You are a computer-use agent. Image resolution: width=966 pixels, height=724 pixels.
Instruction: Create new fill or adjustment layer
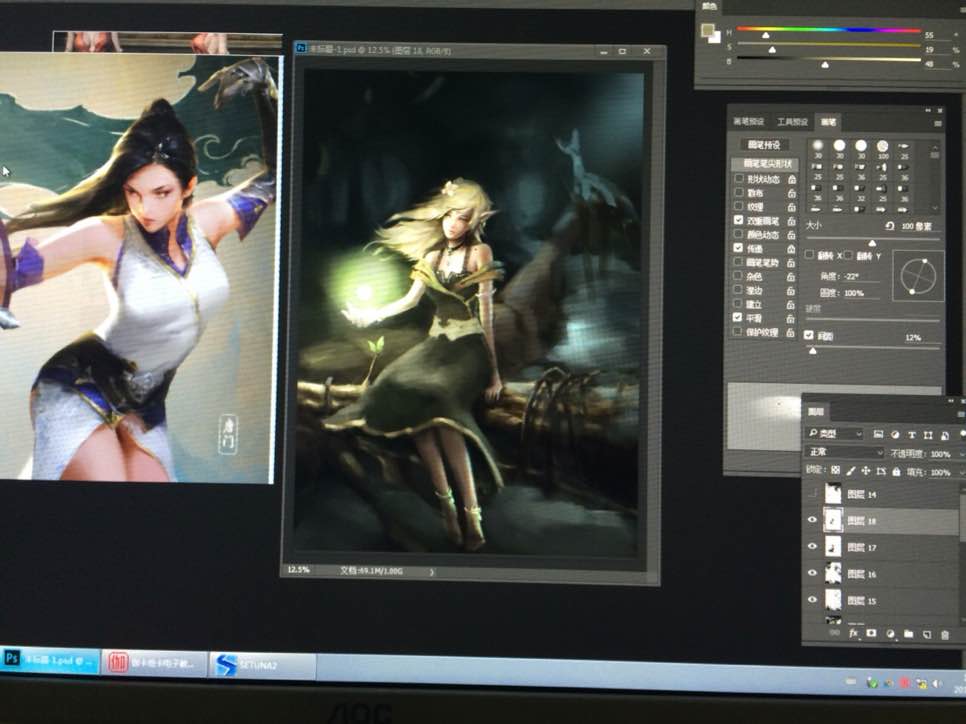point(890,633)
